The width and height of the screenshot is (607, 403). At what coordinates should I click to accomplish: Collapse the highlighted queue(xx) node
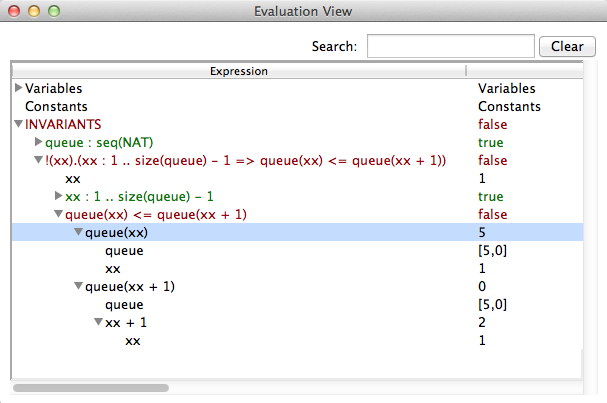[x=79, y=233]
